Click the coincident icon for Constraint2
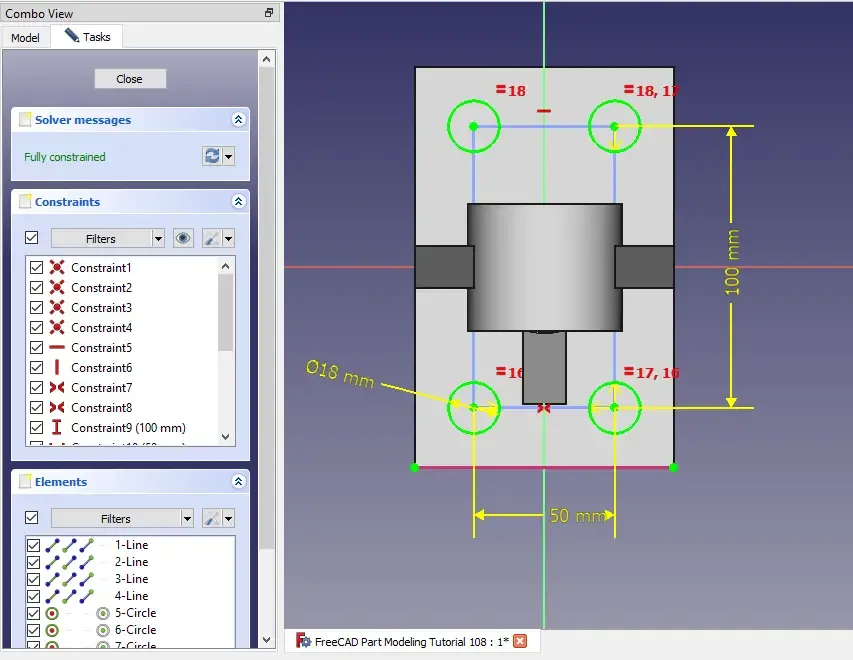 click(x=57, y=287)
